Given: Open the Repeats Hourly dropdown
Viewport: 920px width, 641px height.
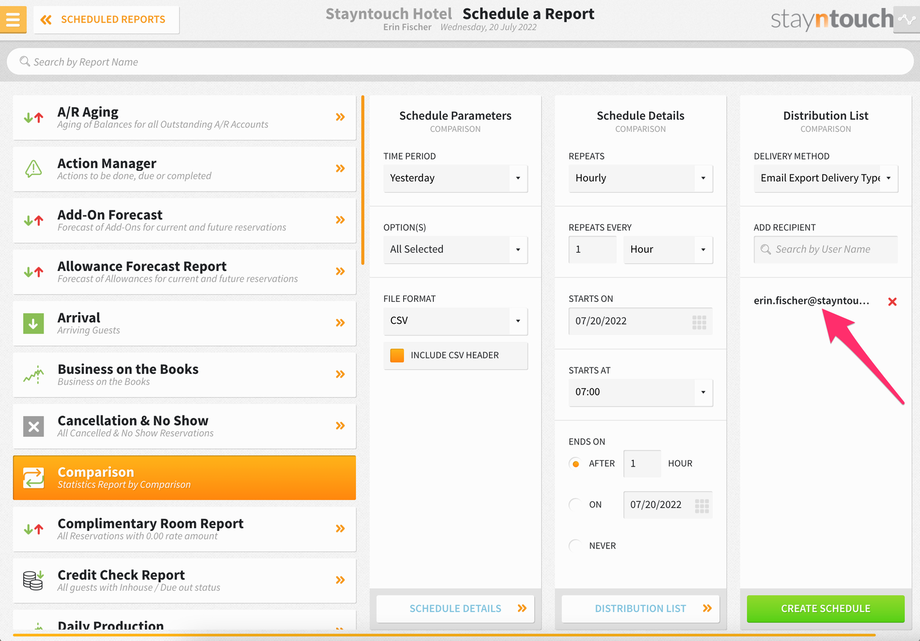Looking at the screenshot, I should (x=640, y=178).
